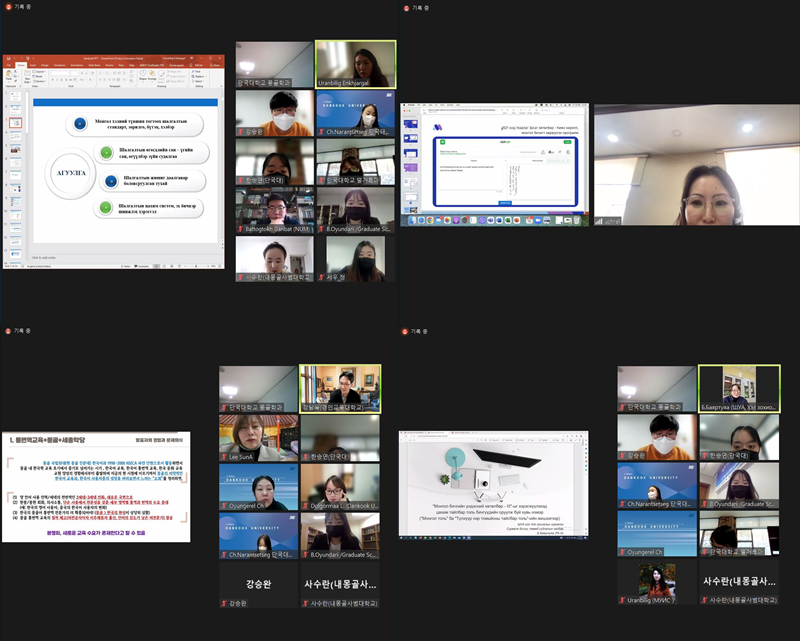Click the 'Click to add notes' field in PowerPoint
This screenshot has height=641, width=800.
point(44,258)
